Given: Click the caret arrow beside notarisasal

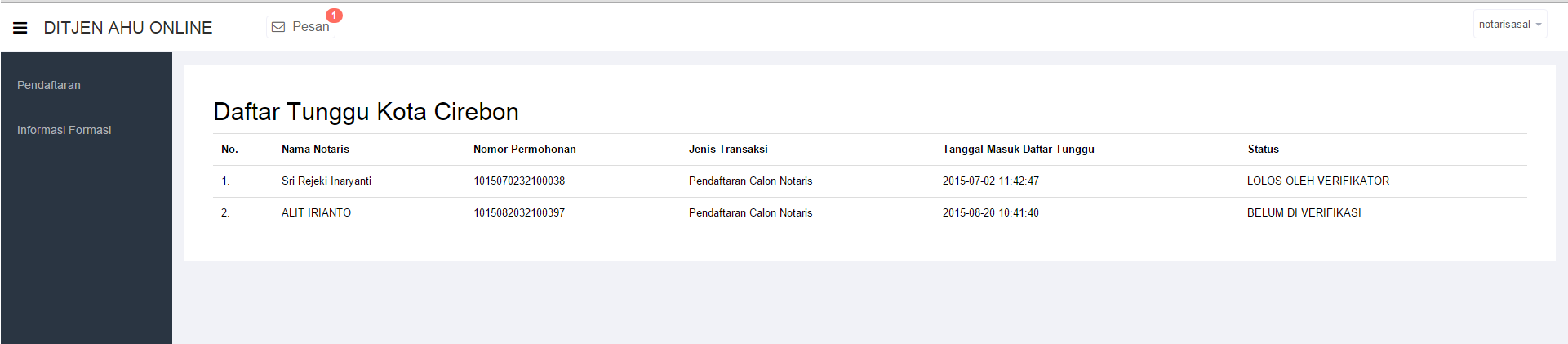Looking at the screenshot, I should click(x=1539, y=25).
